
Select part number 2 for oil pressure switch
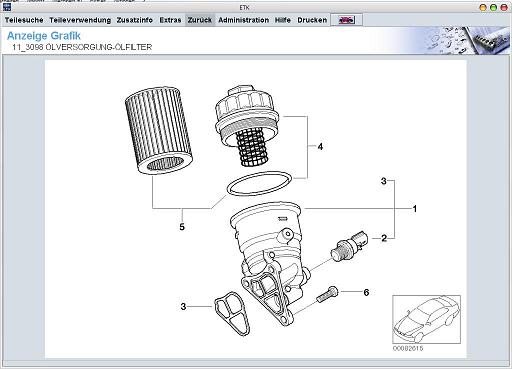384,238
